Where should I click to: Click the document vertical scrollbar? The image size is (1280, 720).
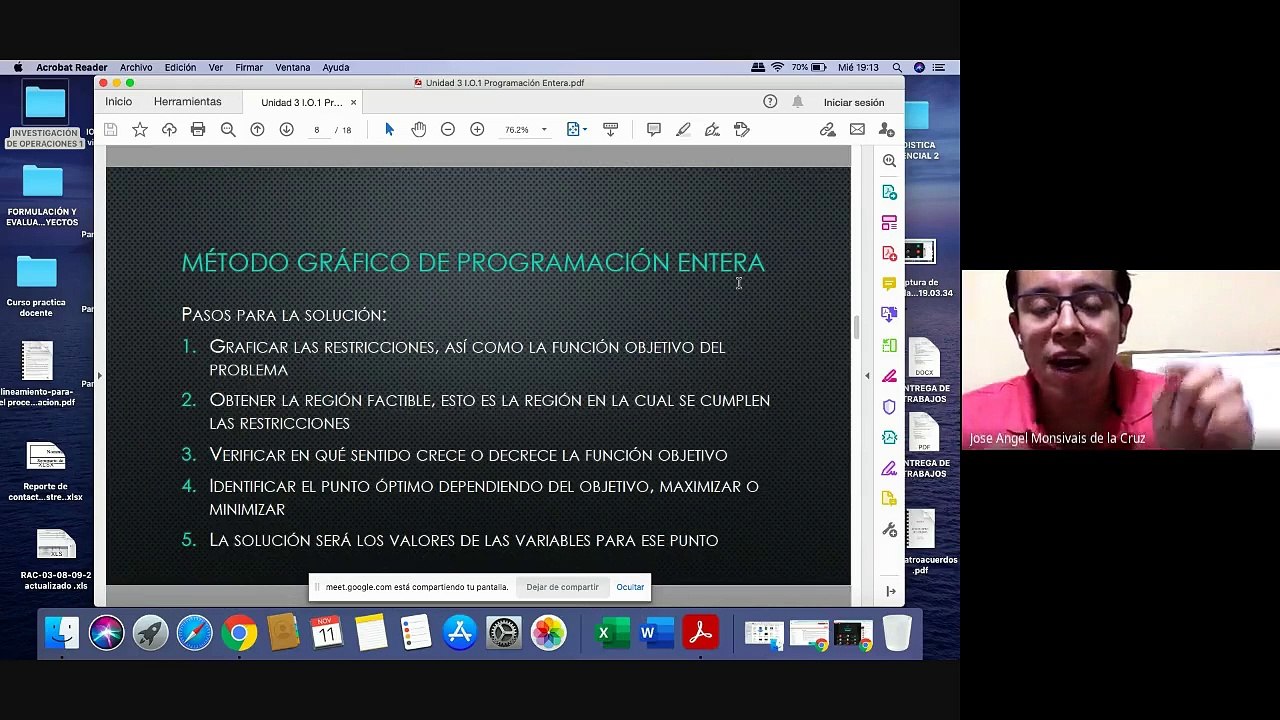click(x=855, y=326)
